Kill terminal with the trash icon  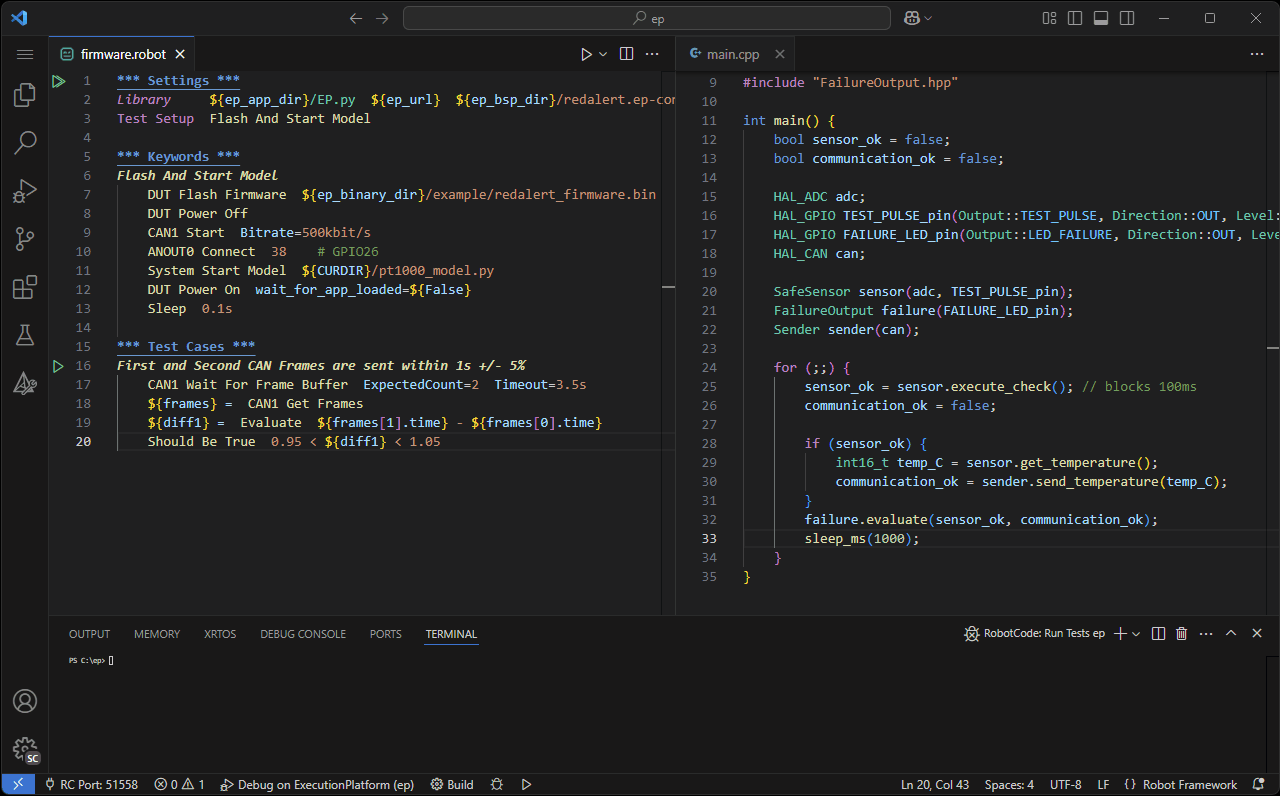click(x=1181, y=634)
